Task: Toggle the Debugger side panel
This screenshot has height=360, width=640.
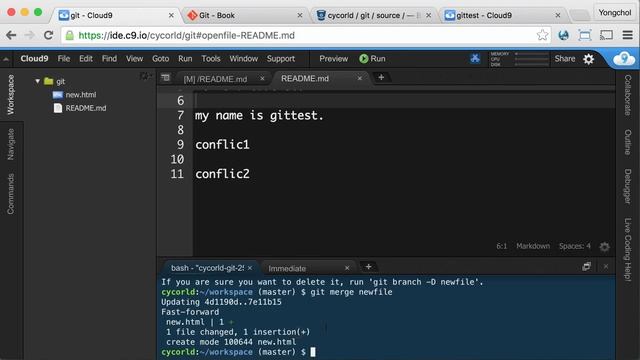Action: (x=628, y=187)
